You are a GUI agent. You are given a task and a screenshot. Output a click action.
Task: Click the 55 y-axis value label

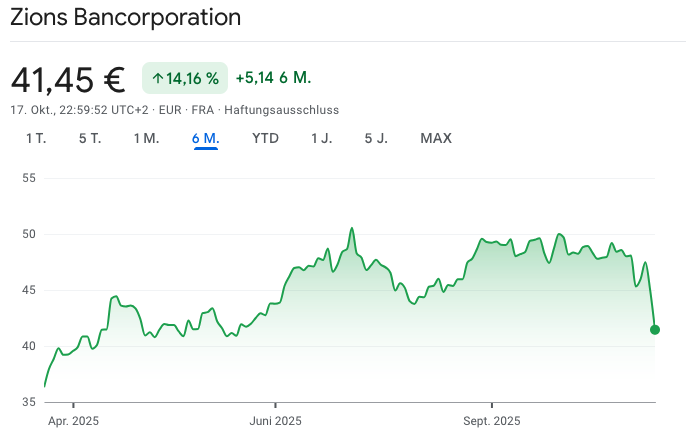[x=28, y=178]
